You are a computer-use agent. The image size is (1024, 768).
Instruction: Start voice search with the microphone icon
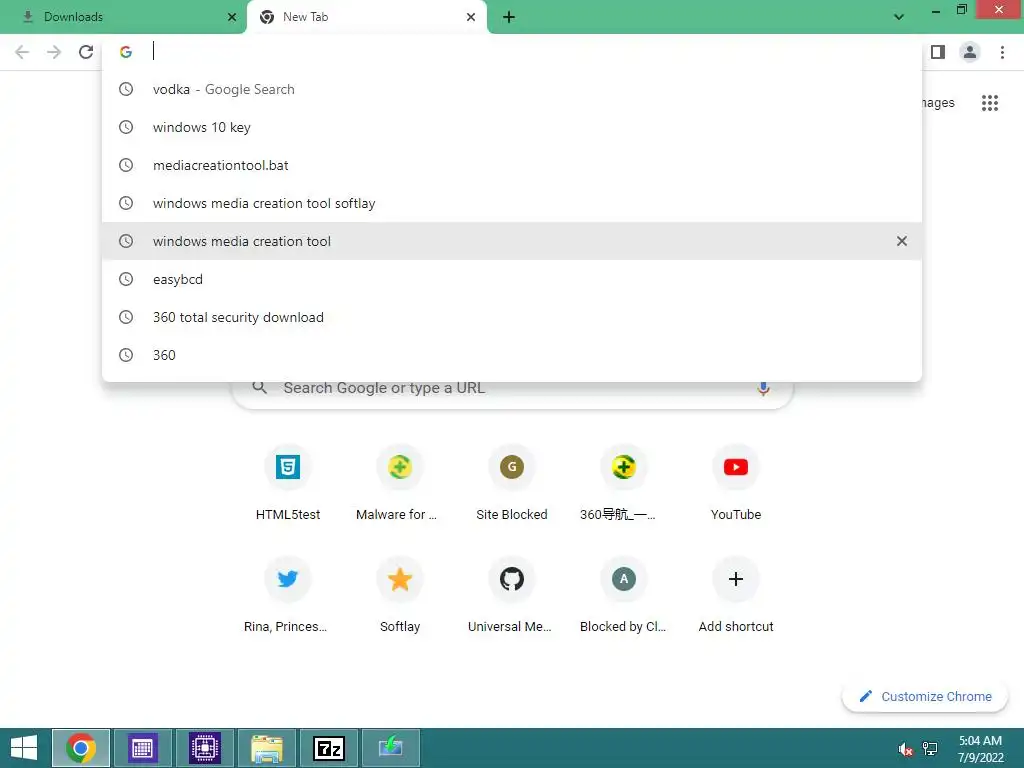coord(763,388)
